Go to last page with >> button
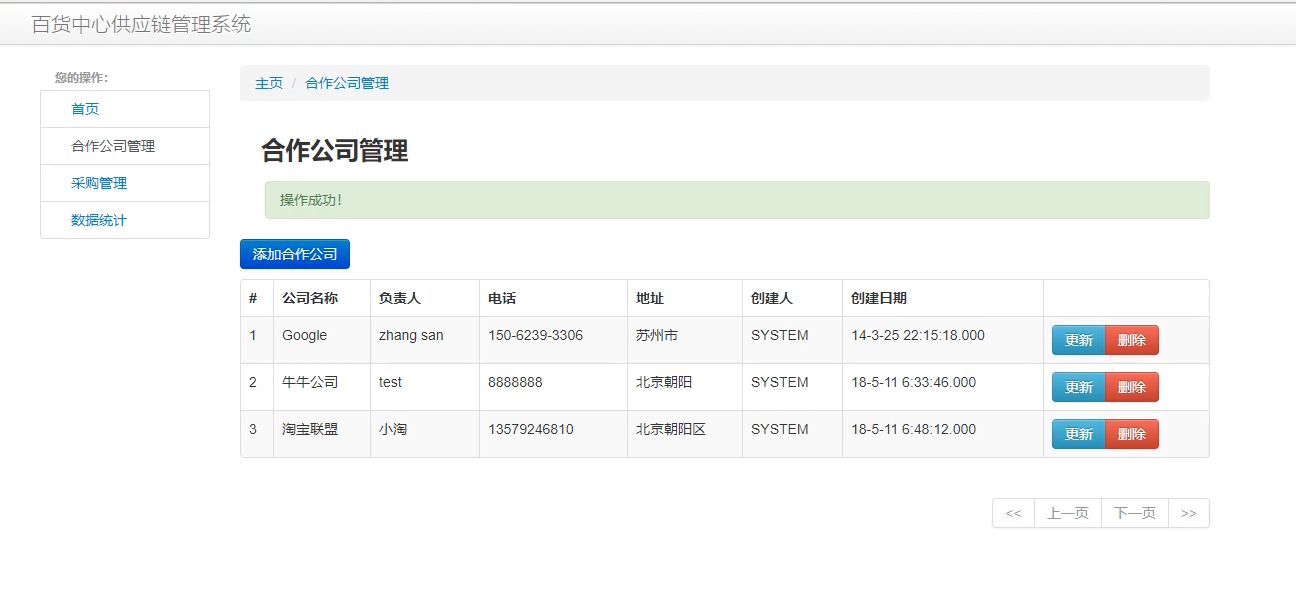 tap(1189, 513)
